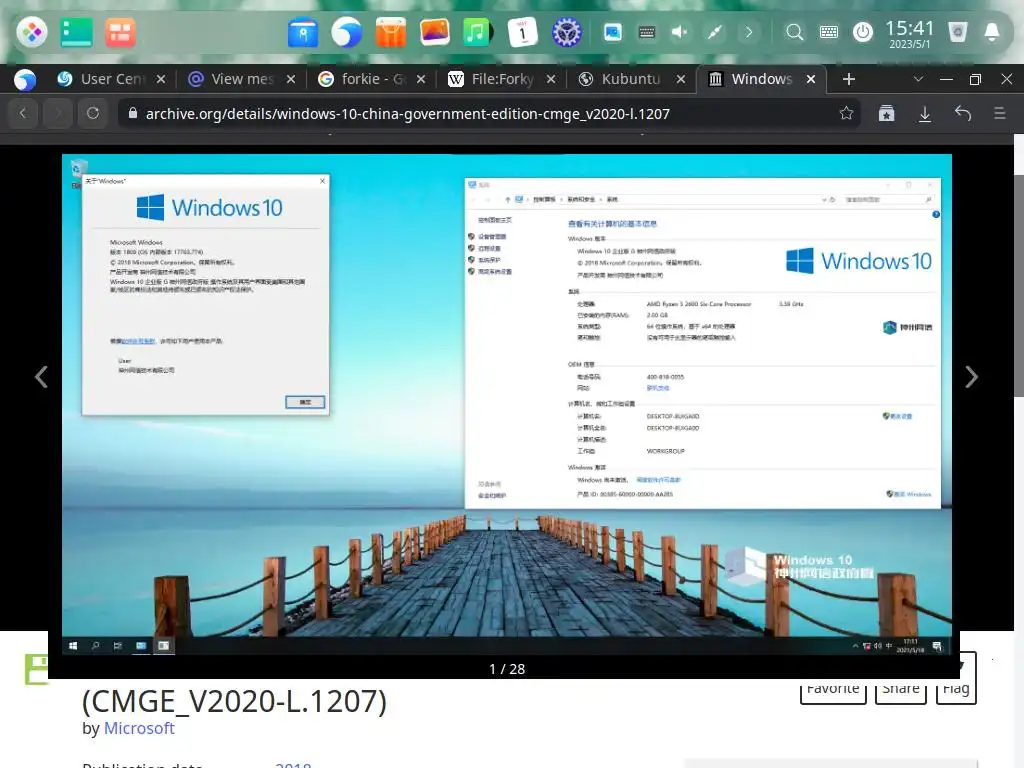Screen dimensions: 1024x768
Task: Switch to the View message tab
Action: (x=242, y=79)
